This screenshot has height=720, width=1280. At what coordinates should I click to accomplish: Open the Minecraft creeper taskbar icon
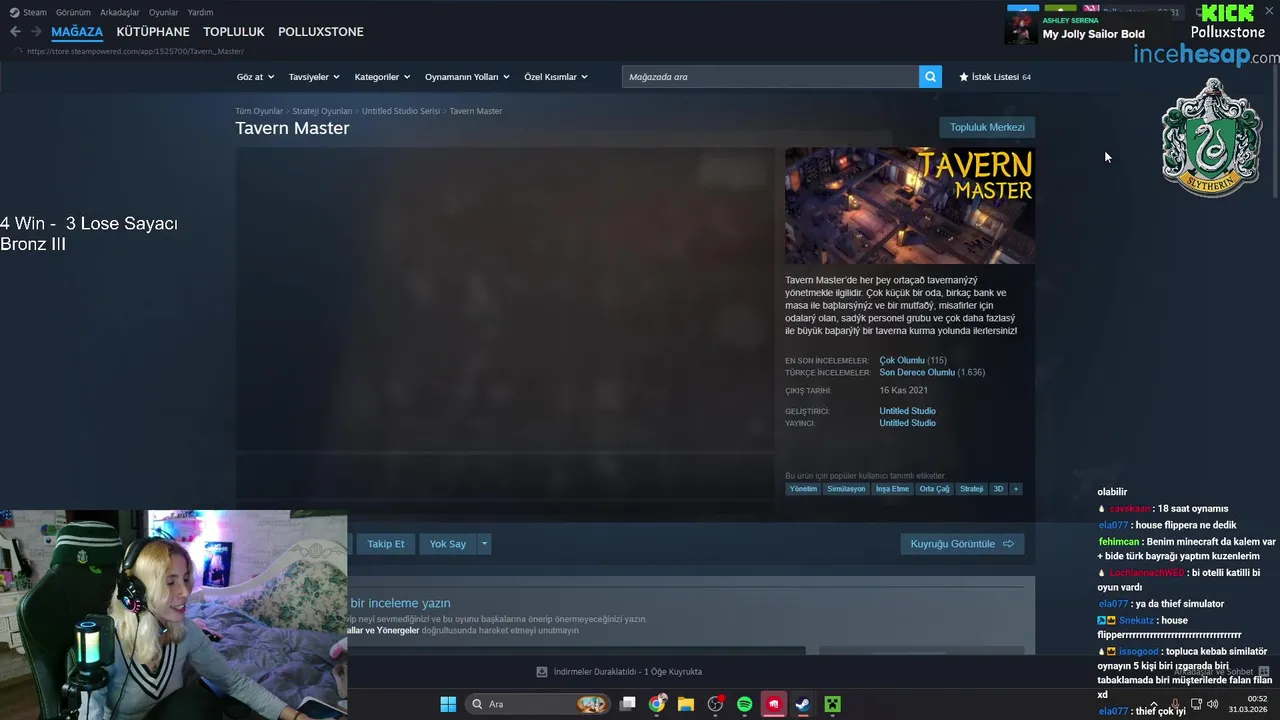832,704
